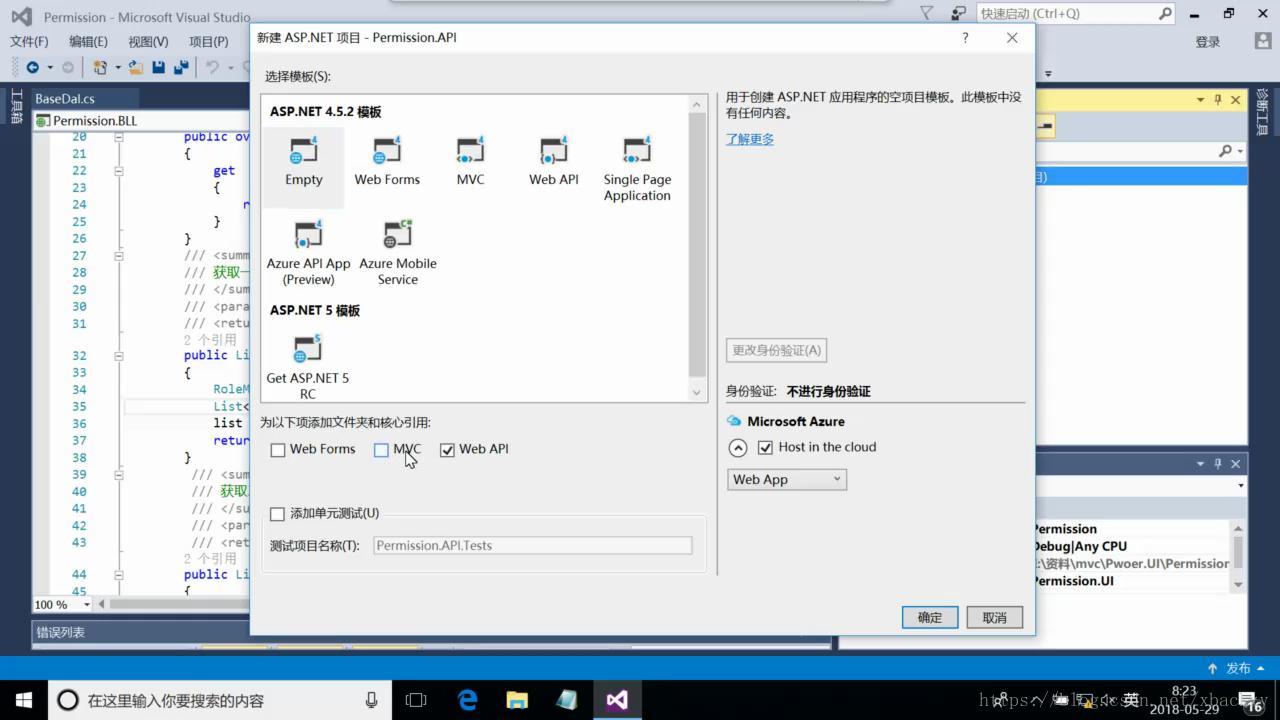Image resolution: width=1280 pixels, height=720 pixels.
Task: Open File Explorer from the taskbar
Action: [517, 699]
